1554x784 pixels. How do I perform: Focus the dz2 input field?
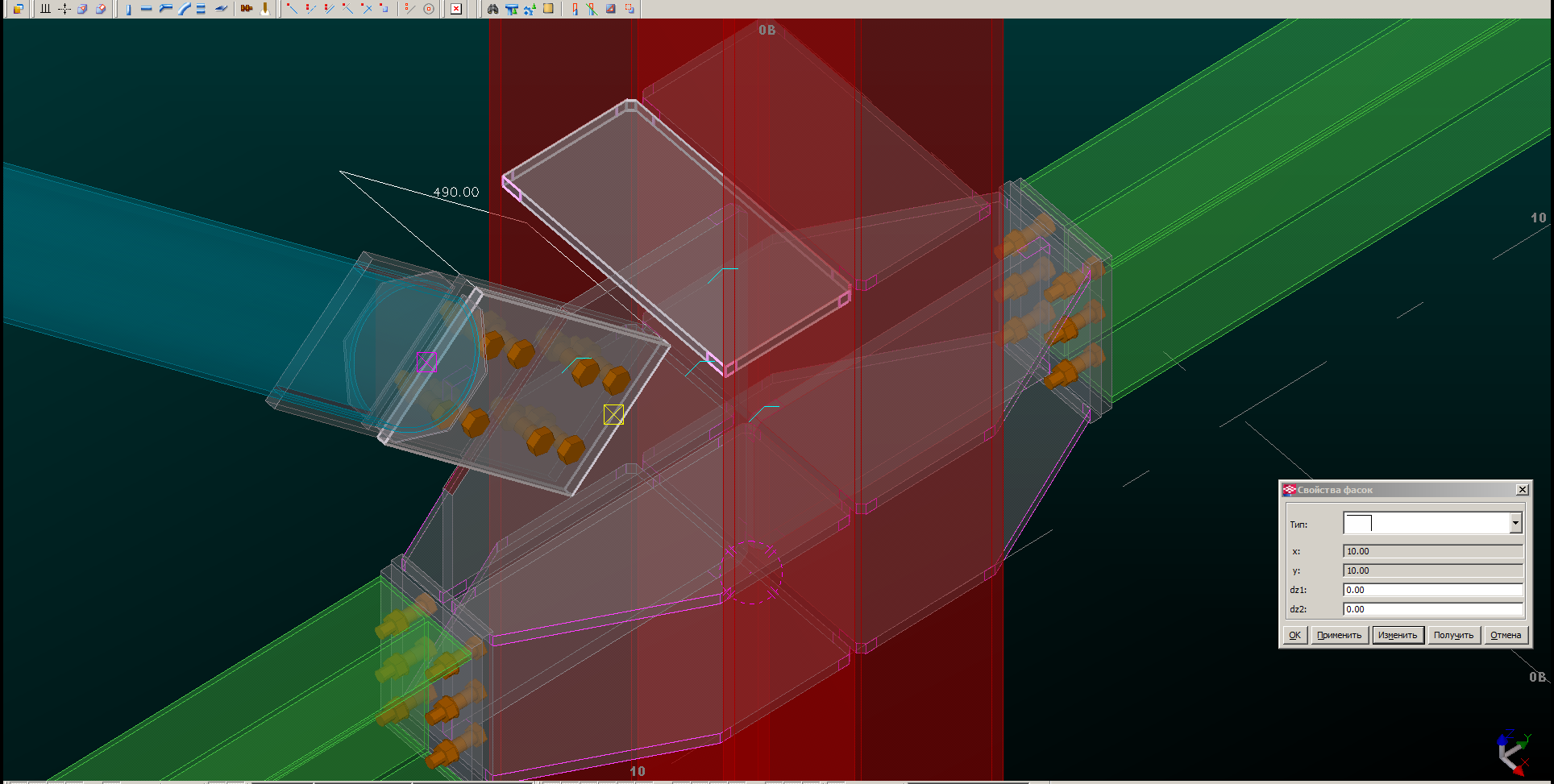(x=1432, y=609)
